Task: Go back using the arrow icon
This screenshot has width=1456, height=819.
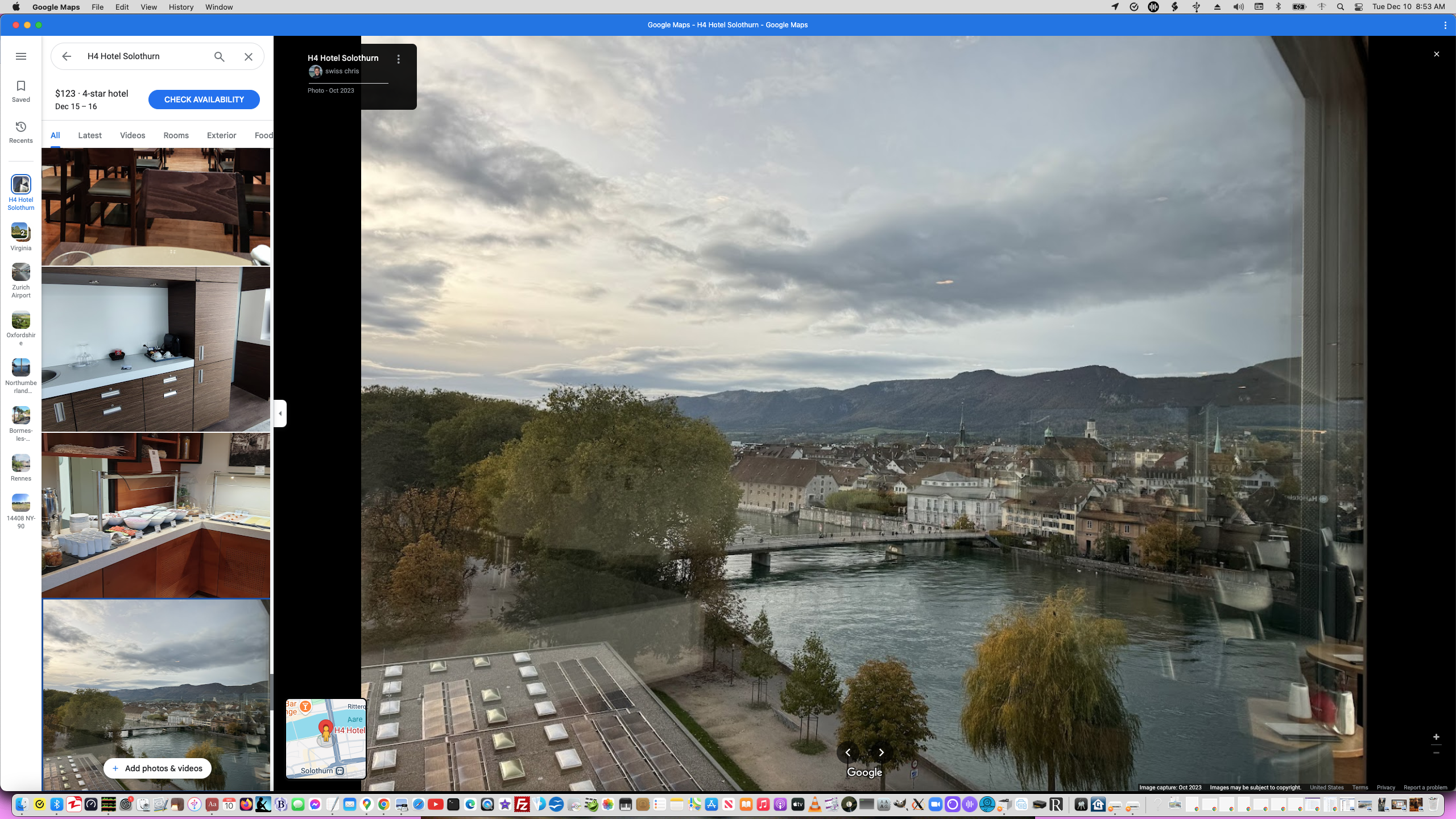Action: point(67,56)
